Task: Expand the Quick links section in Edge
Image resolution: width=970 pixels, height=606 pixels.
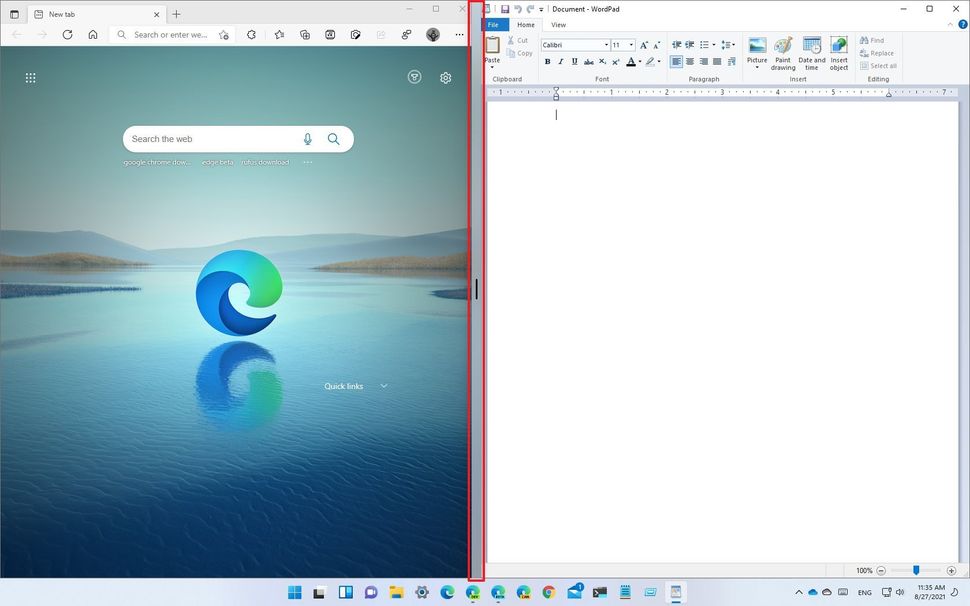Action: [384, 385]
